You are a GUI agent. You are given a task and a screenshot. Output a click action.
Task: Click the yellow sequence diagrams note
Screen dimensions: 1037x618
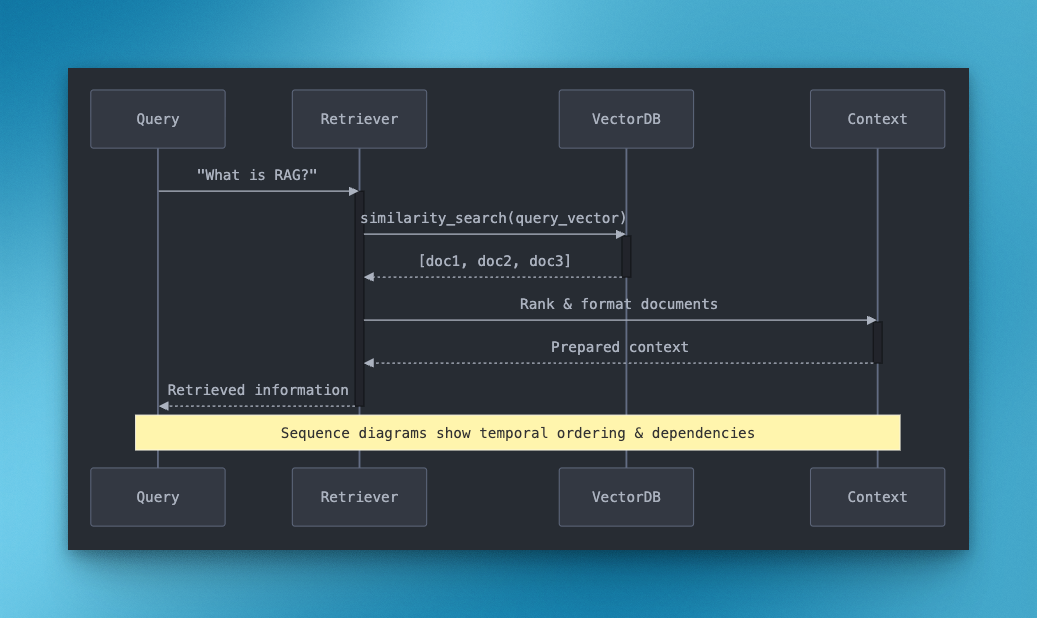[517, 433]
